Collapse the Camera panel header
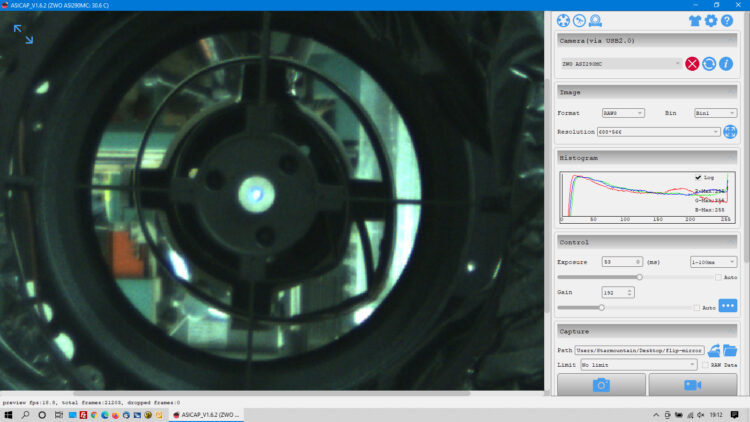750x422 pixels. click(x=647, y=41)
